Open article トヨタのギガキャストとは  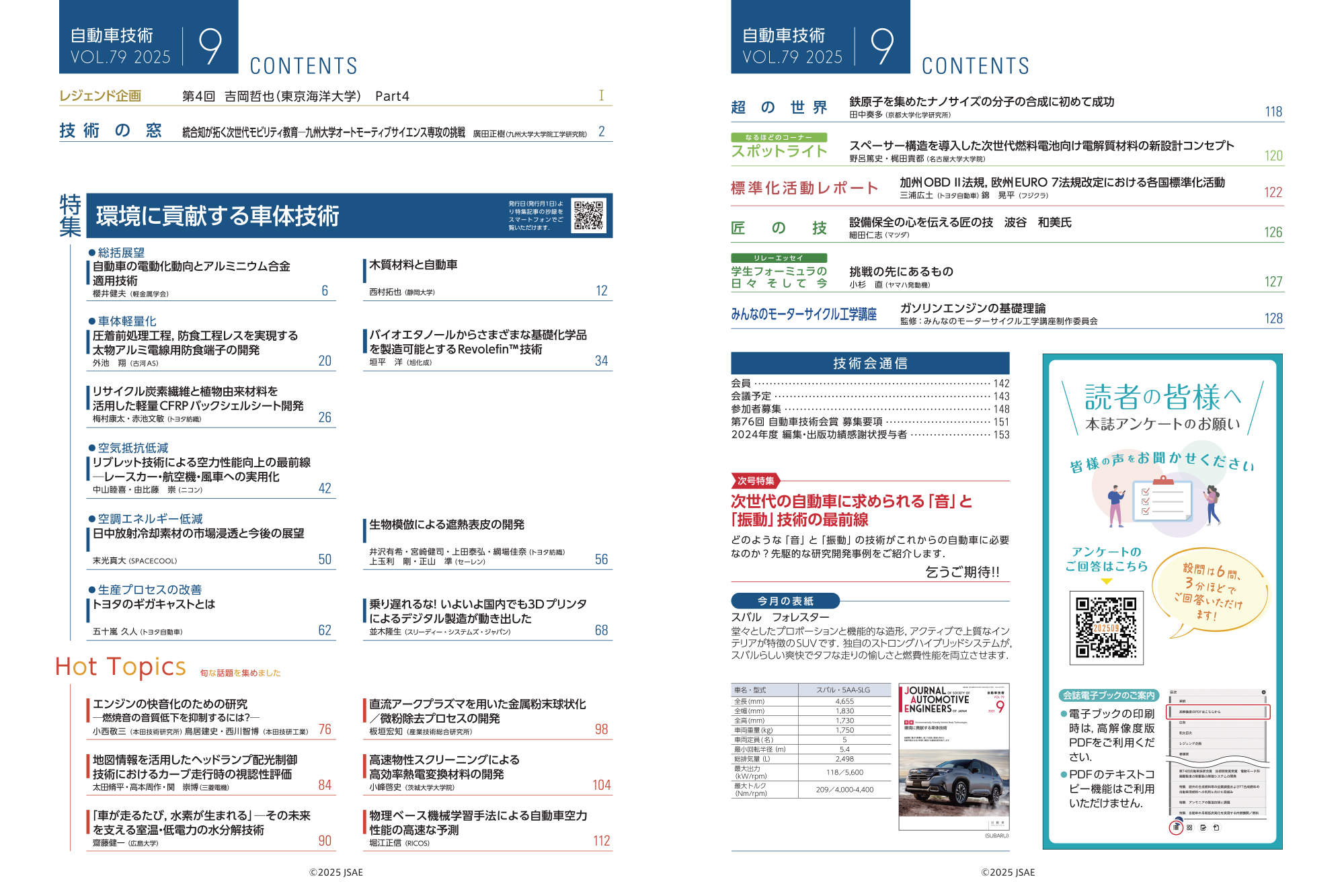click(x=154, y=604)
